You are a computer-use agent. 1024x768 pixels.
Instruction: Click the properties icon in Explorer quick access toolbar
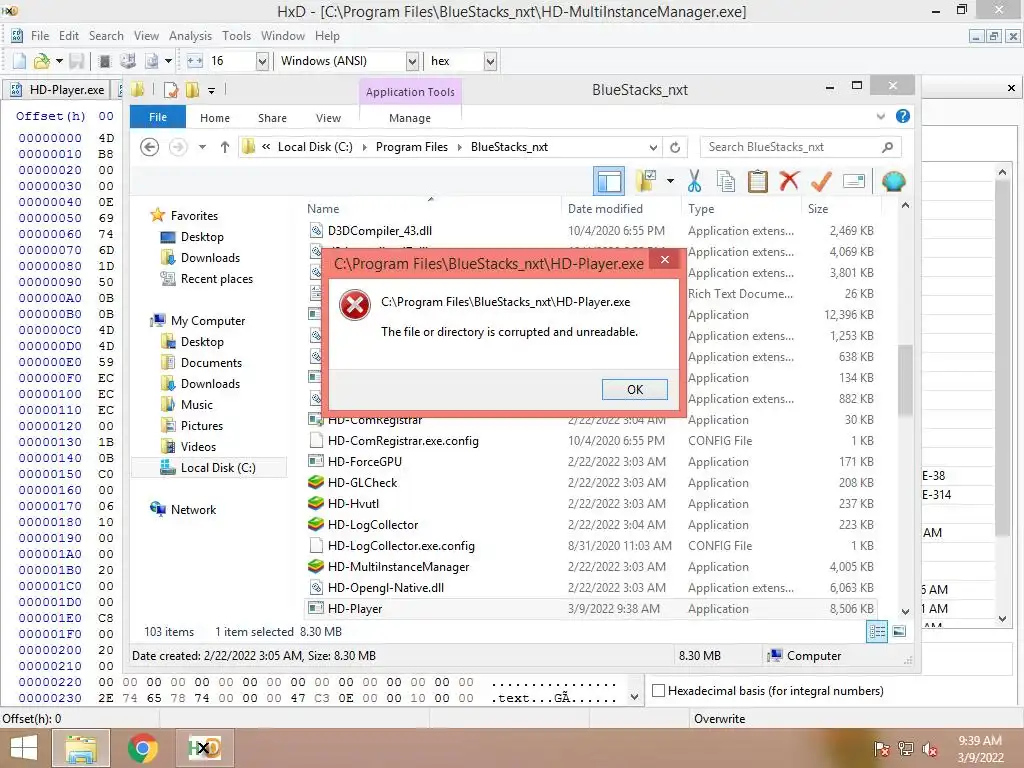(171, 89)
